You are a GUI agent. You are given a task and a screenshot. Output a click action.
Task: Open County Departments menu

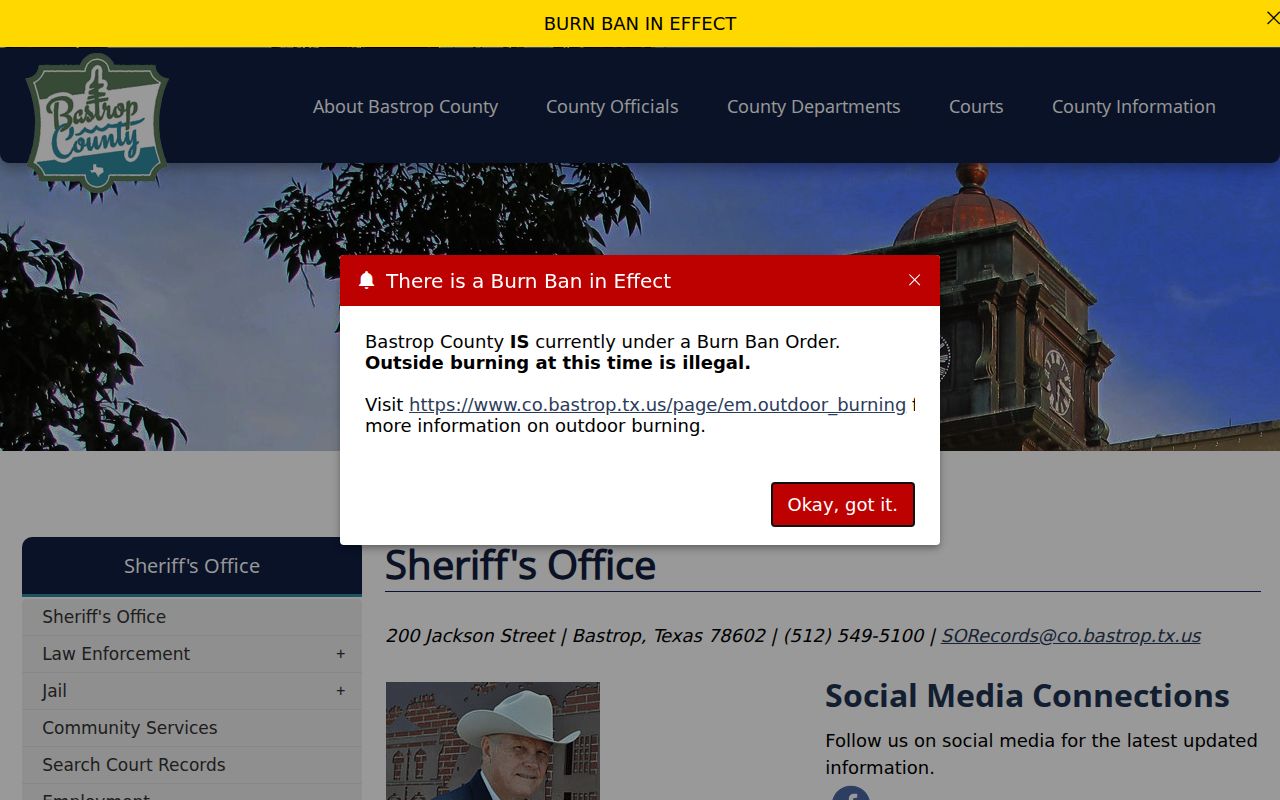[813, 106]
